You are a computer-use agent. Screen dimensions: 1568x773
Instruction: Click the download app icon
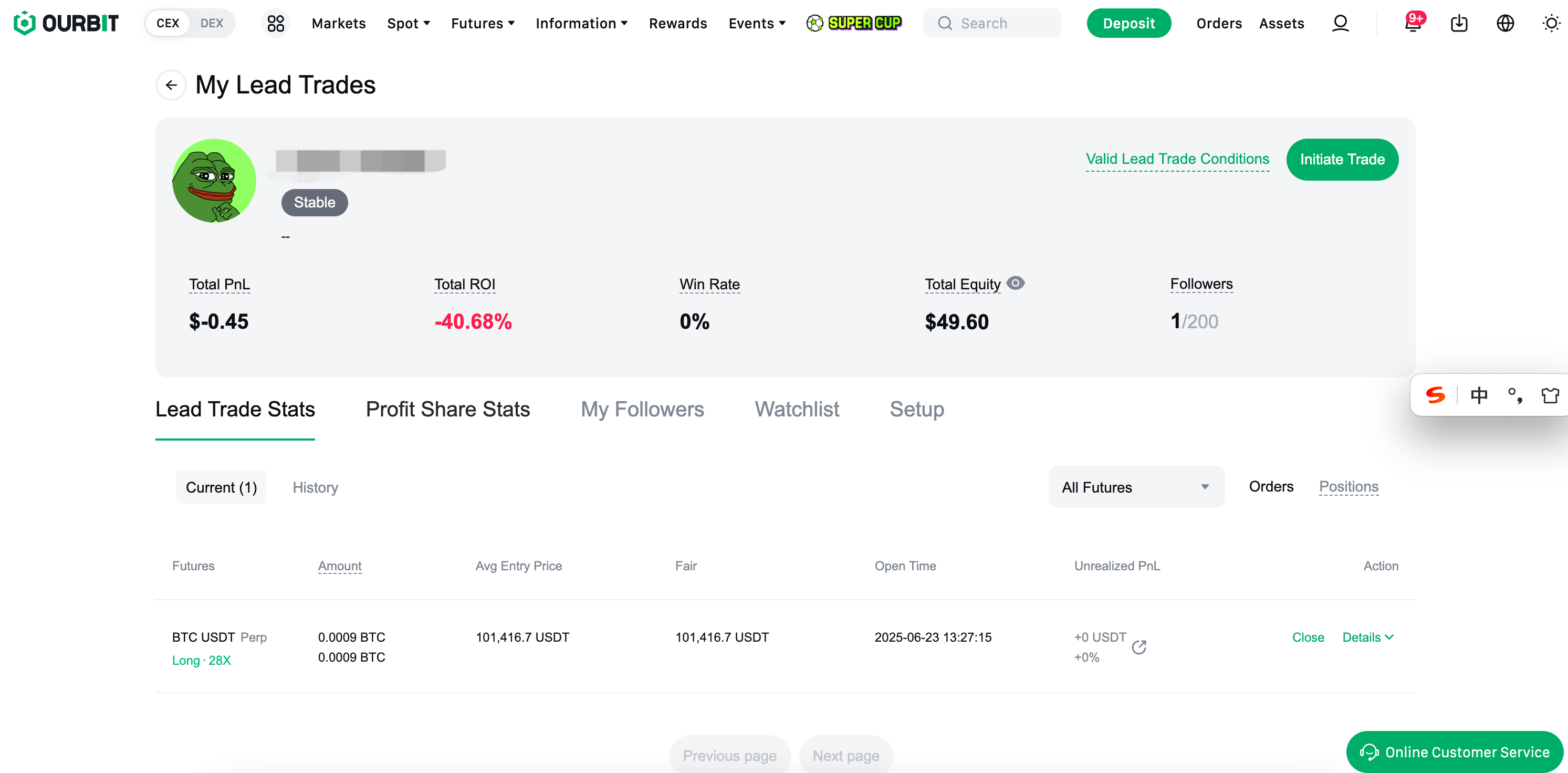click(1459, 23)
